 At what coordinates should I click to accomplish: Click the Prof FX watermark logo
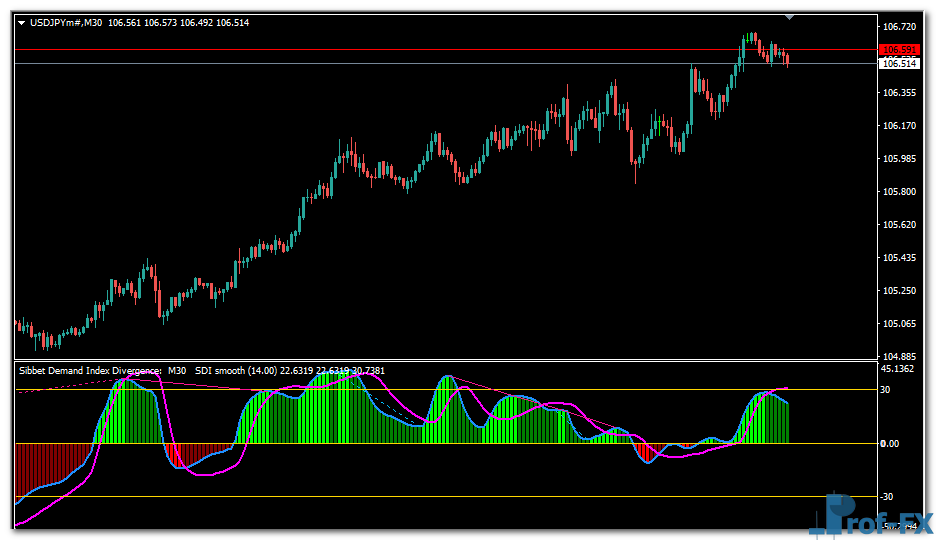pyautogui.click(x=870, y=517)
